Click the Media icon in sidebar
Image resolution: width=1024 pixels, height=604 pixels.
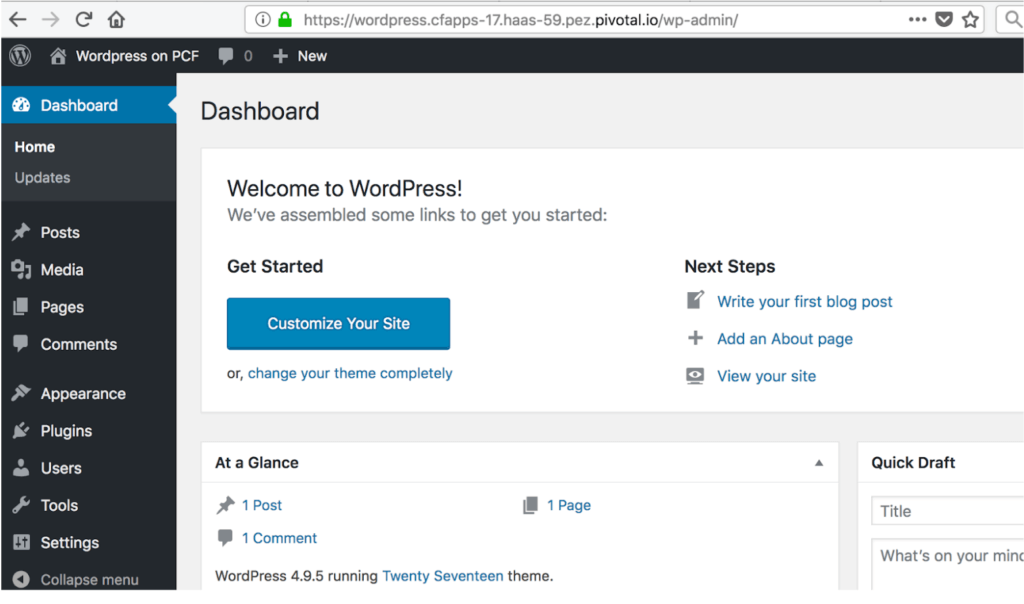click(x=21, y=269)
